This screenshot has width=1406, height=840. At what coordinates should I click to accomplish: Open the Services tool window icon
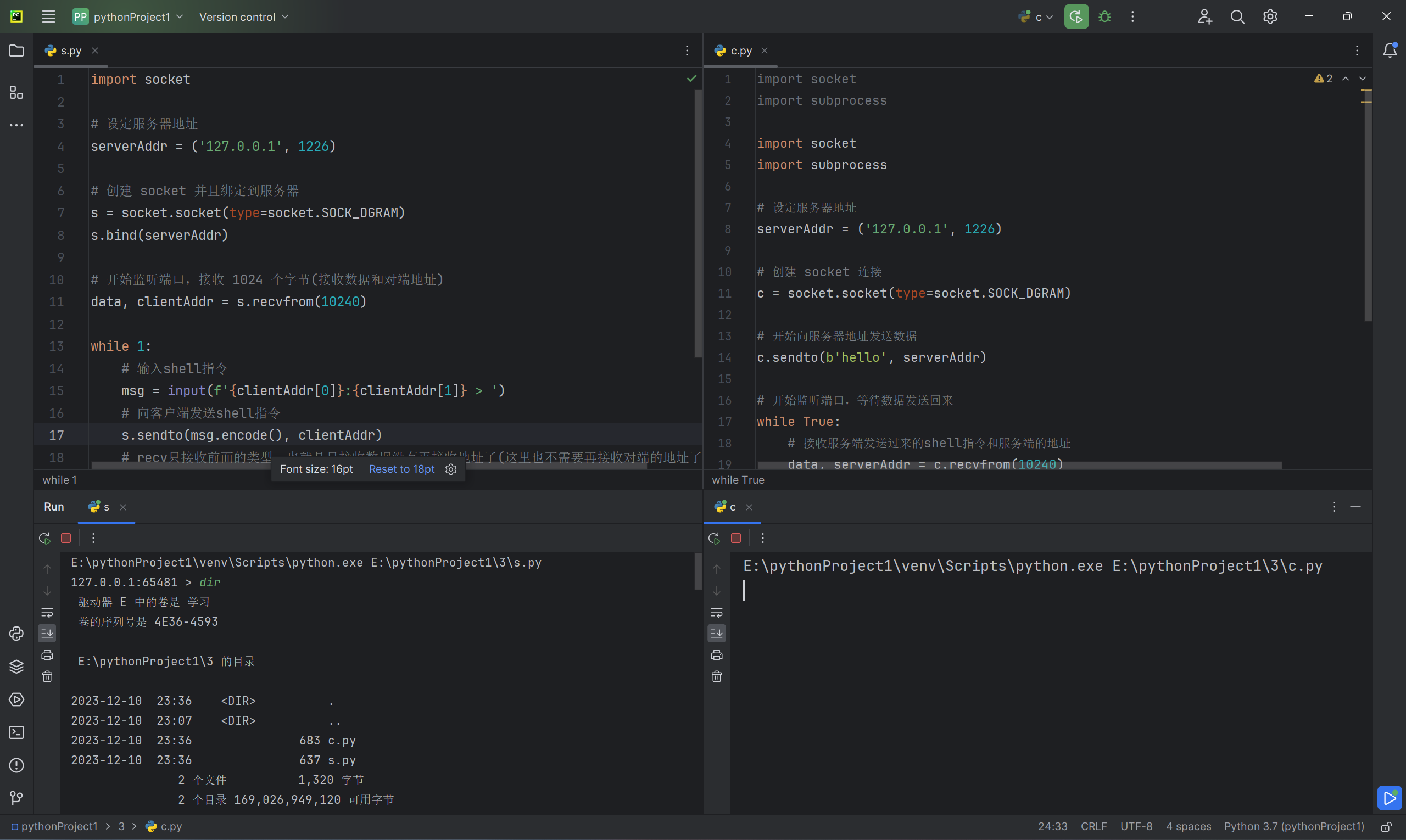[x=16, y=699]
